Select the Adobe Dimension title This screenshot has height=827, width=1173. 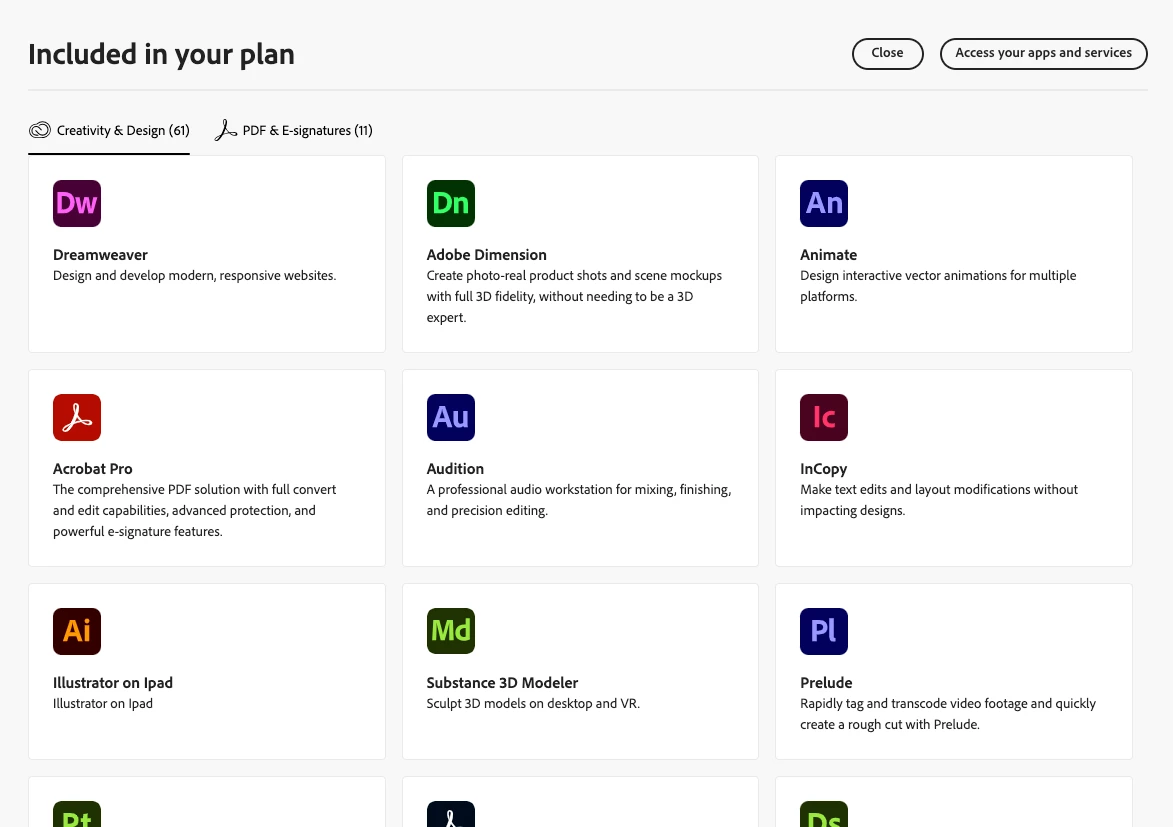click(486, 254)
